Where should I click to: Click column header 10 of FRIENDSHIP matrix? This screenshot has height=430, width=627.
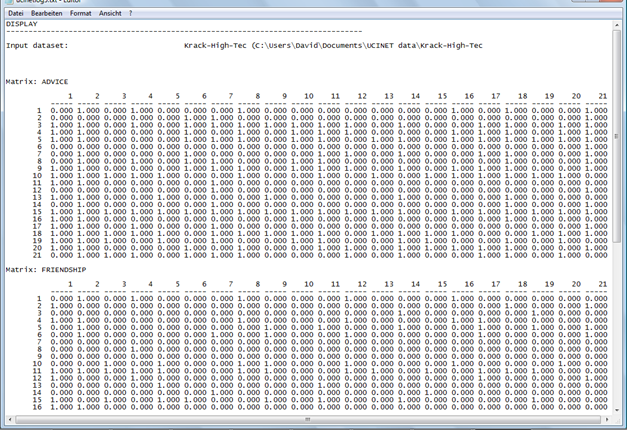point(308,284)
